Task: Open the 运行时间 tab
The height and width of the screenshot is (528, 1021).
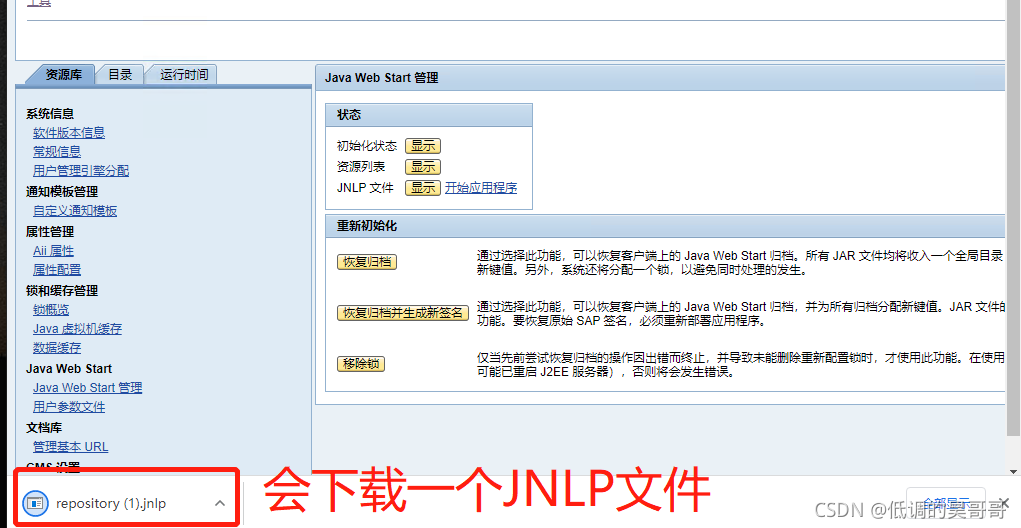Action: (x=184, y=75)
